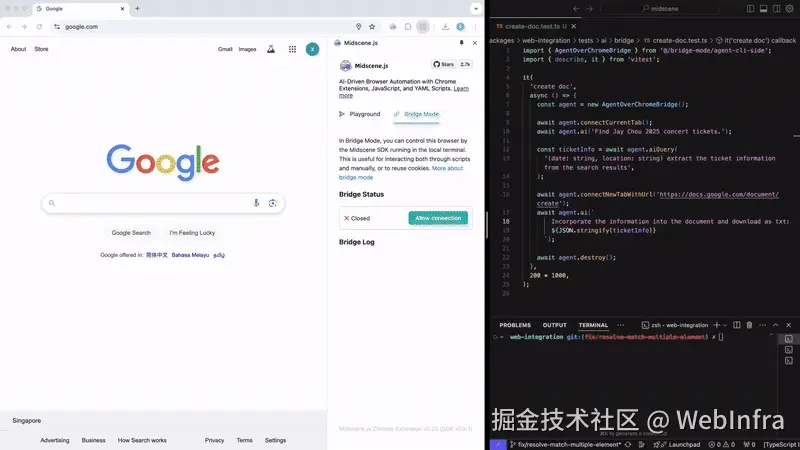
Task: Click the google.com address bar
Action: (204, 27)
